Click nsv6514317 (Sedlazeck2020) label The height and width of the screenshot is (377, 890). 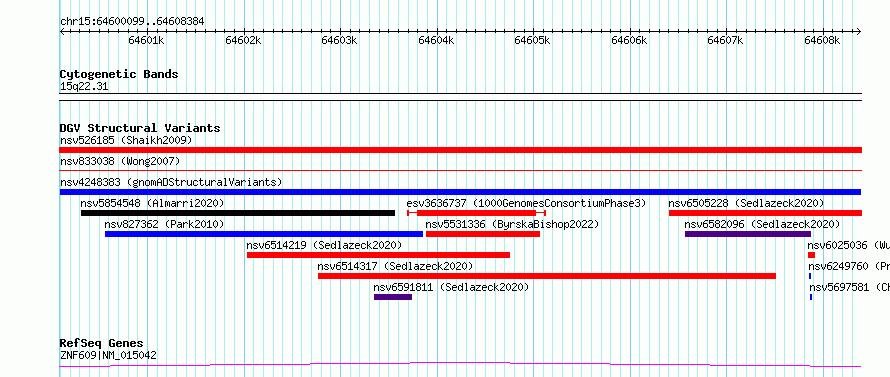(395, 266)
